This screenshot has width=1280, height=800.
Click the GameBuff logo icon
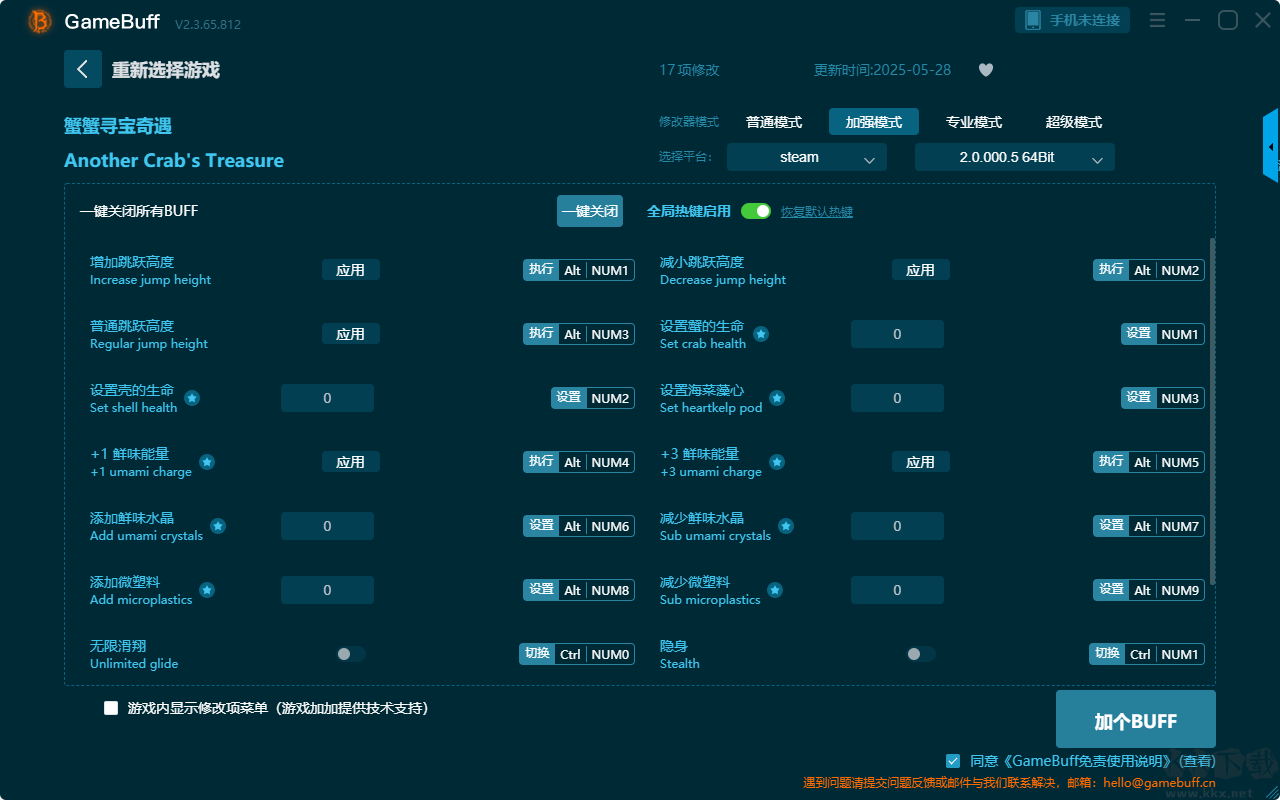(40, 21)
